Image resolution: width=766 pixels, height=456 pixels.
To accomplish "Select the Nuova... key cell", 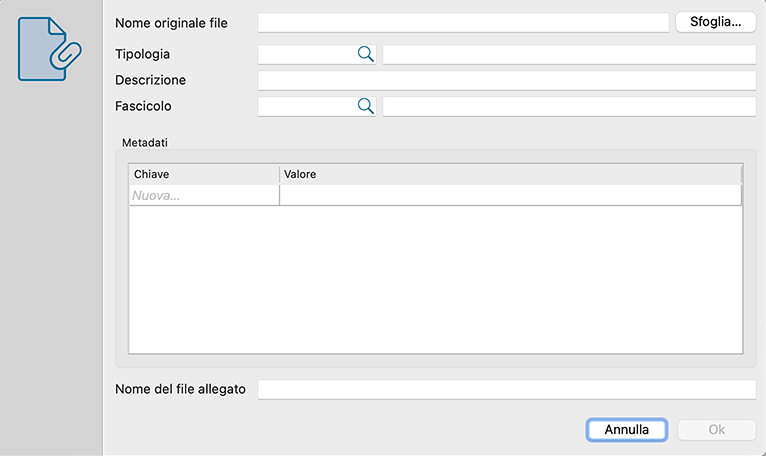I will (x=204, y=196).
